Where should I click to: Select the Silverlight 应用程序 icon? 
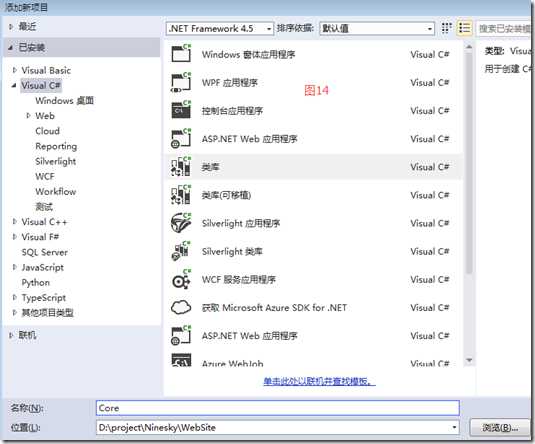point(181,223)
